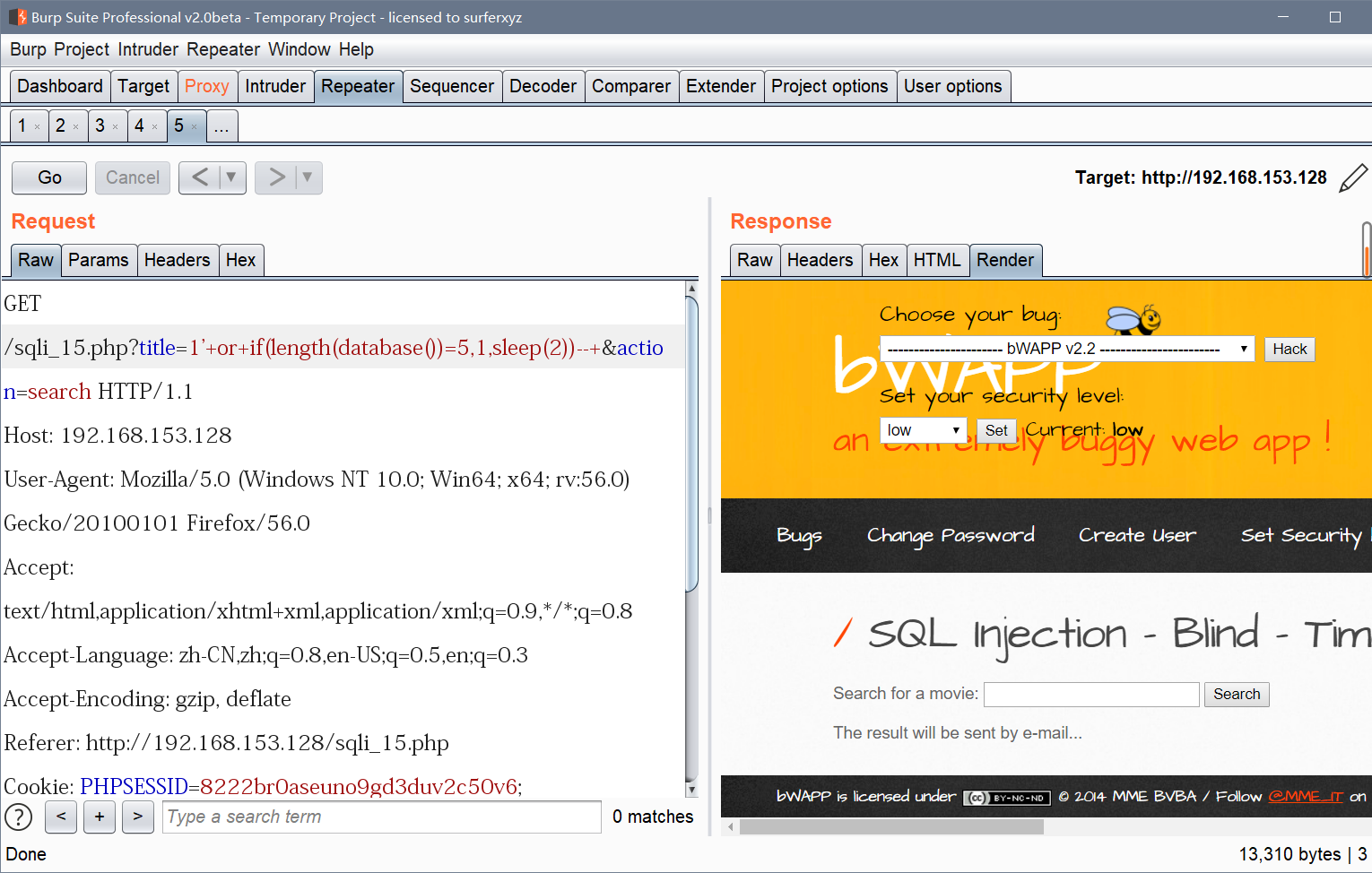Go back in request history
The height and width of the screenshot is (873, 1372).
coord(200,177)
